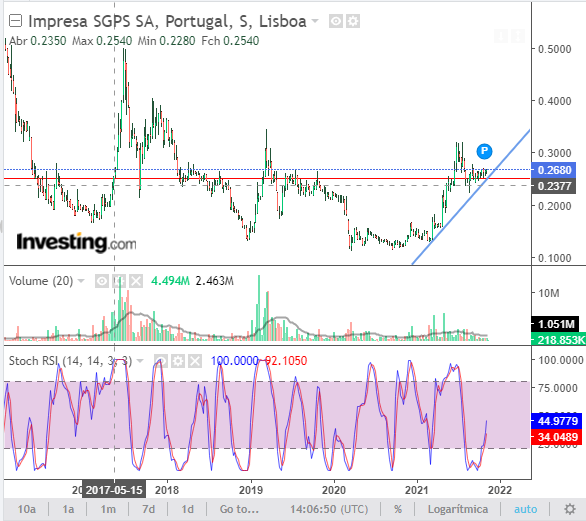Select the blue ascending trend line drawing
Image resolution: width=586 pixels, height=521 pixels.
[x=471, y=197]
